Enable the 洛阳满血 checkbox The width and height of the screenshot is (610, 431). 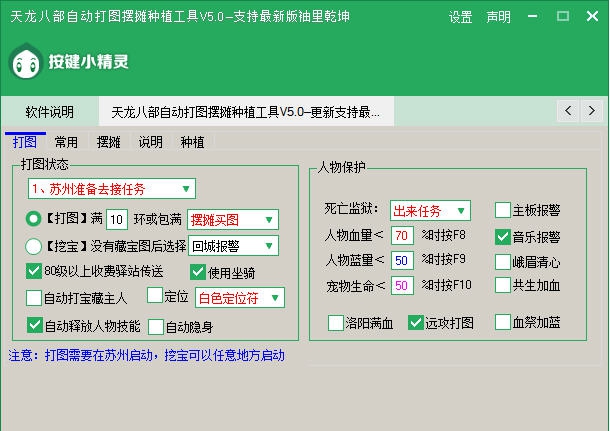pos(336,323)
